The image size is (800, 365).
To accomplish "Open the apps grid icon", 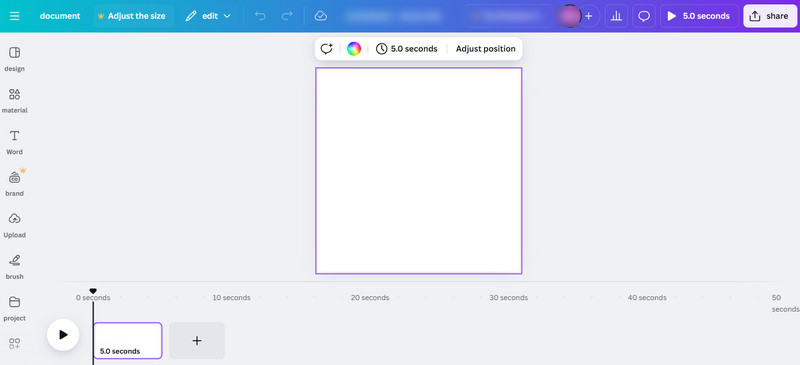I will (x=14, y=344).
